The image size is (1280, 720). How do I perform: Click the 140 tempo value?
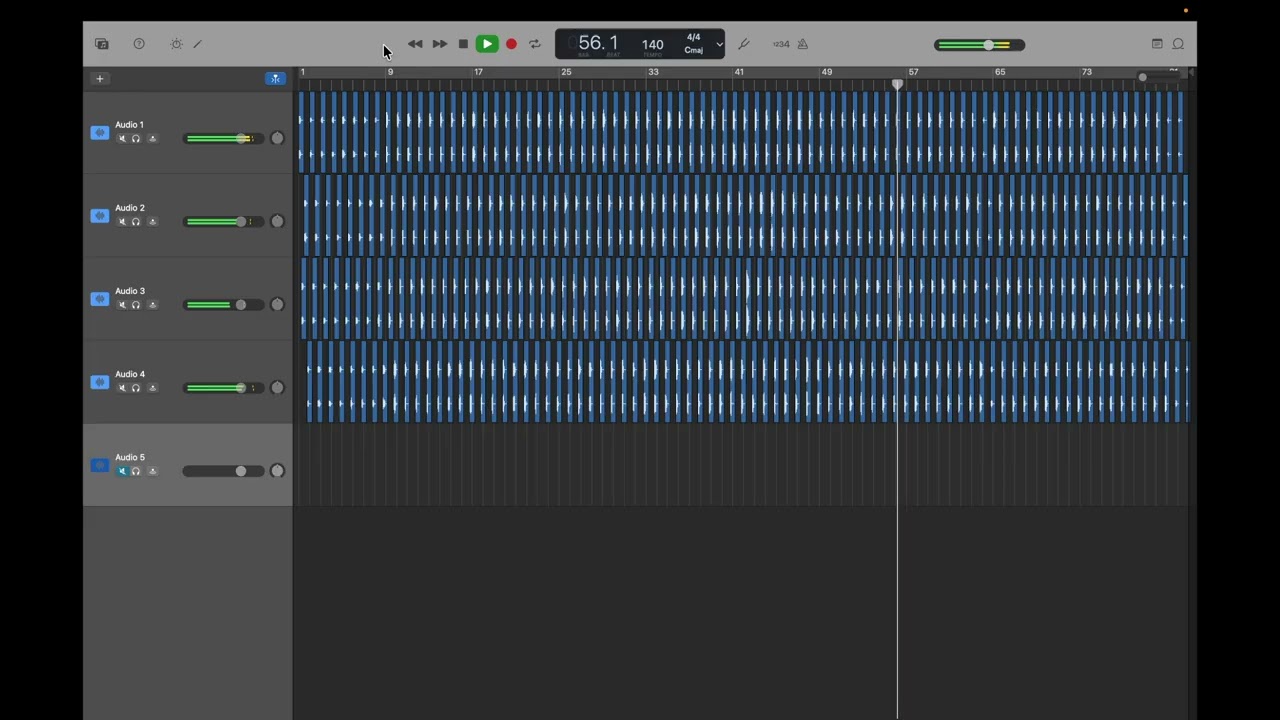click(x=652, y=44)
